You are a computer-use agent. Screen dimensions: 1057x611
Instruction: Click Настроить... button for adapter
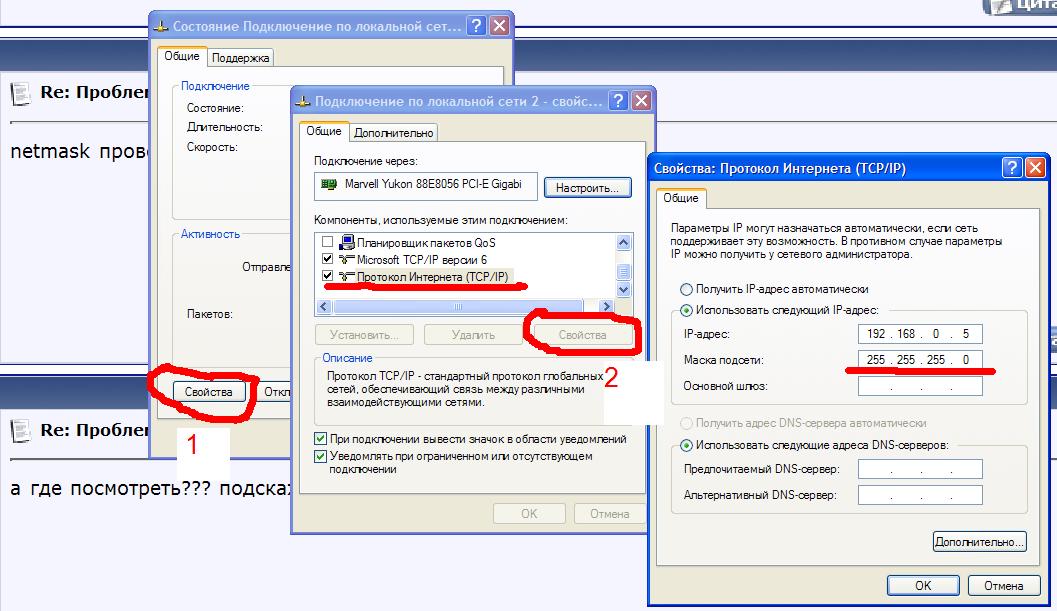587,187
